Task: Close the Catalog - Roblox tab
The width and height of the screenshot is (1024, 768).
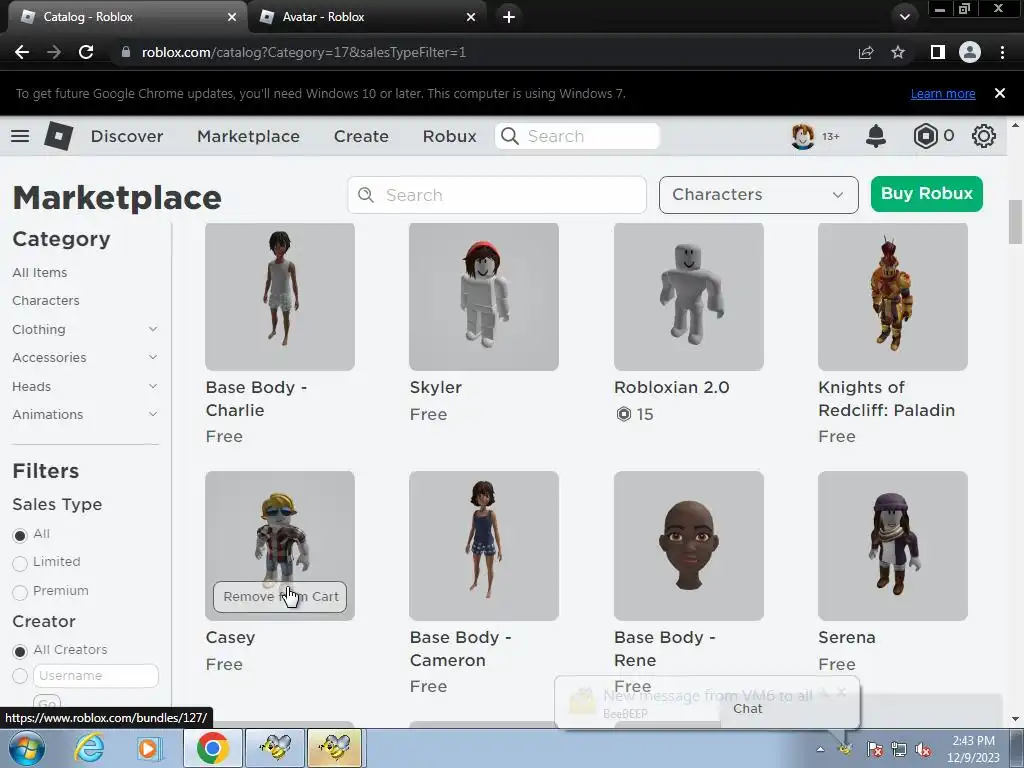Action: coord(232,17)
